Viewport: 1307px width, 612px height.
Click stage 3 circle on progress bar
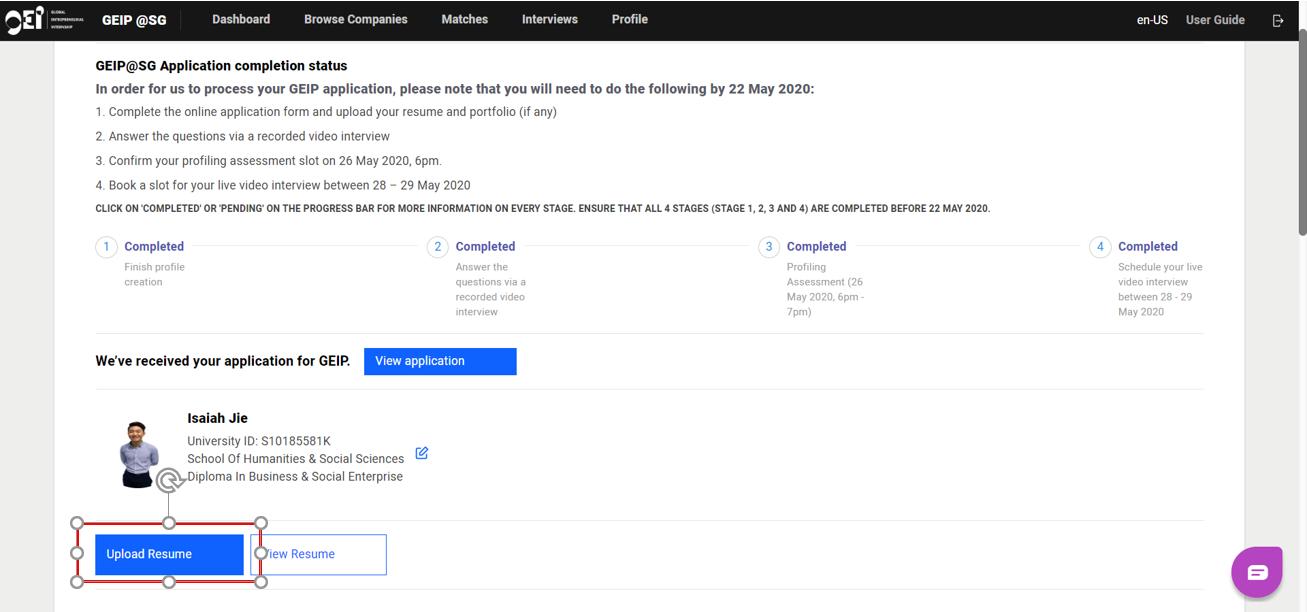[x=768, y=247]
